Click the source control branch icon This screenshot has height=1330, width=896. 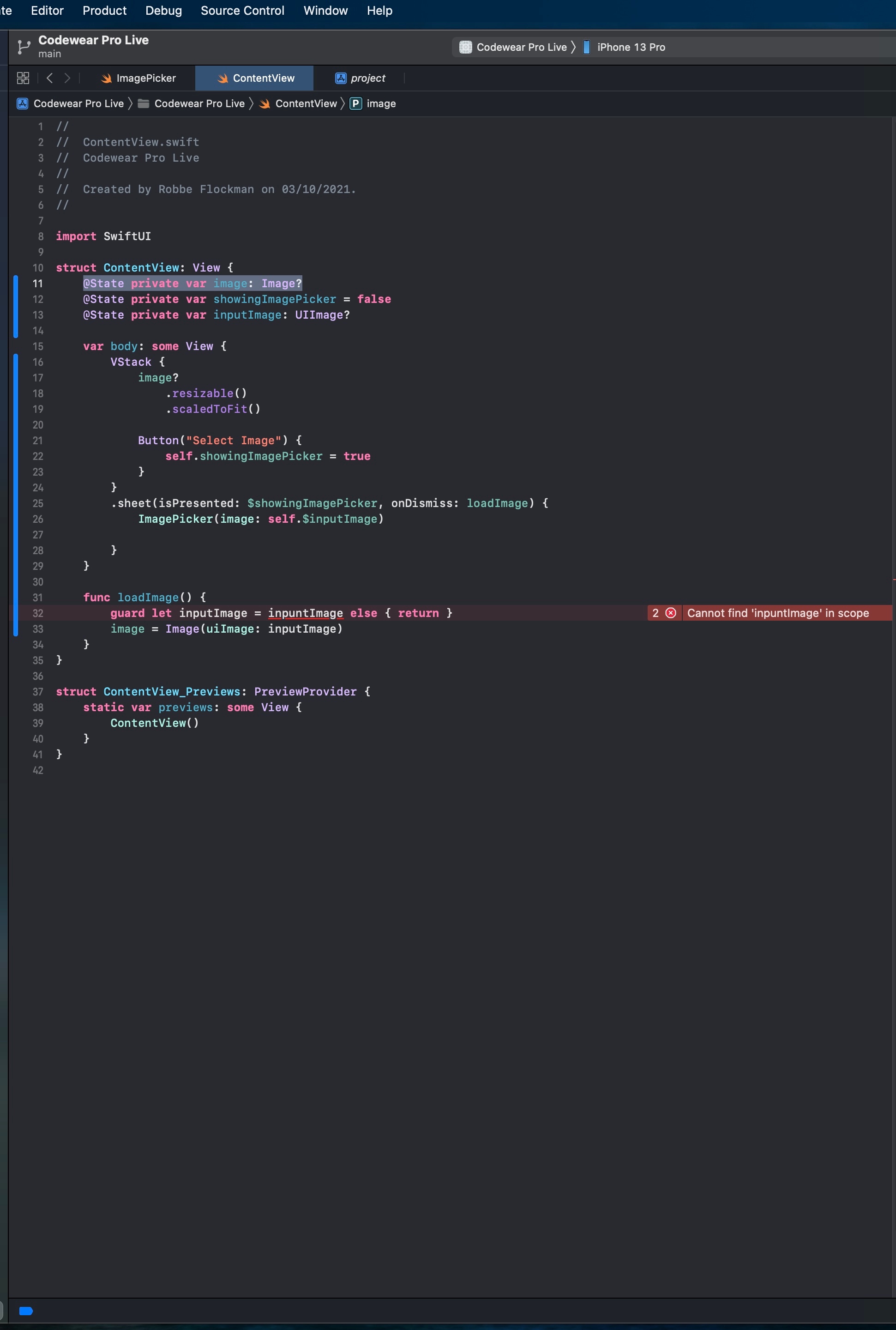point(24,47)
